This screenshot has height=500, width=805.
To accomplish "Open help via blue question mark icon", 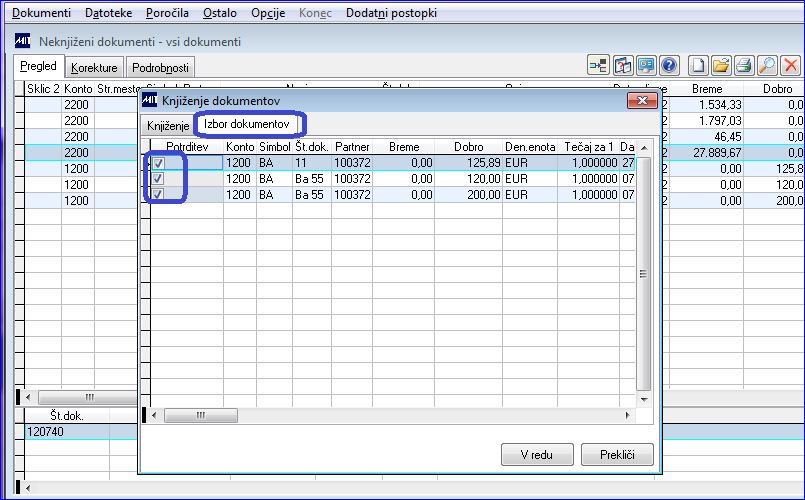I will [669, 66].
